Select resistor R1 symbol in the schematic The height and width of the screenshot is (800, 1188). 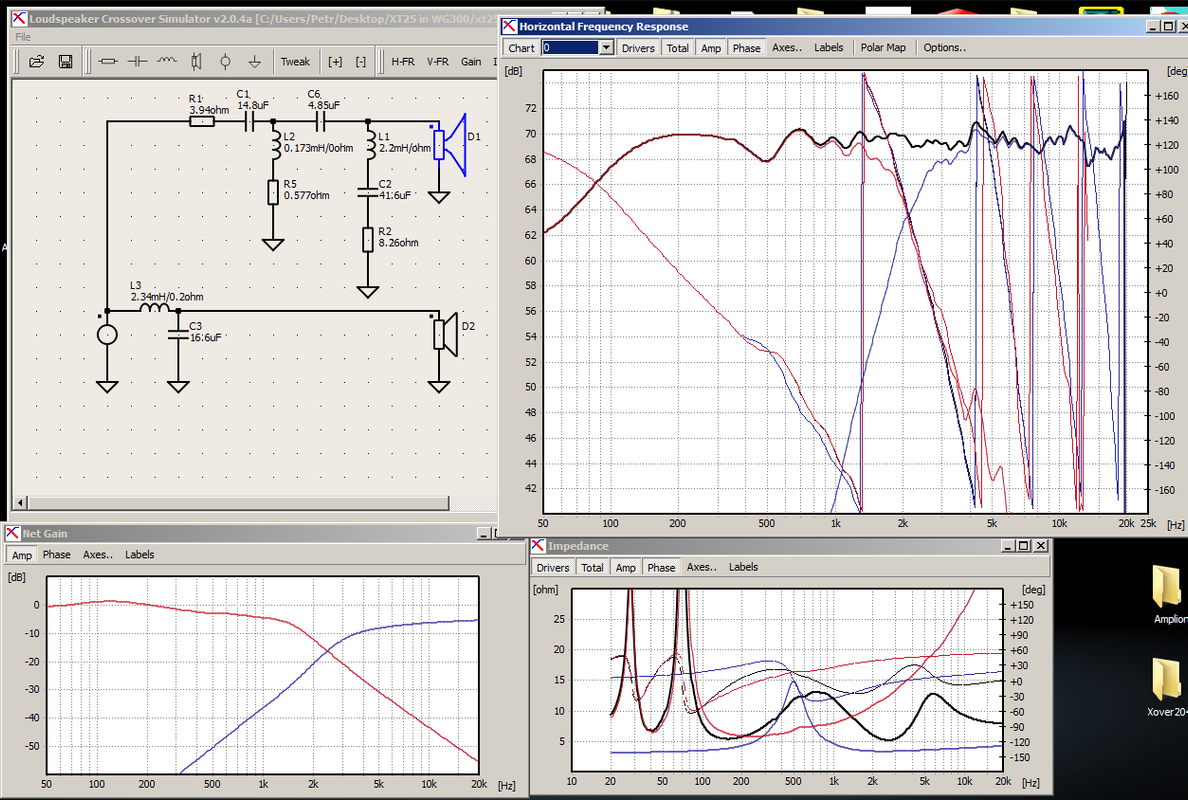pos(202,120)
